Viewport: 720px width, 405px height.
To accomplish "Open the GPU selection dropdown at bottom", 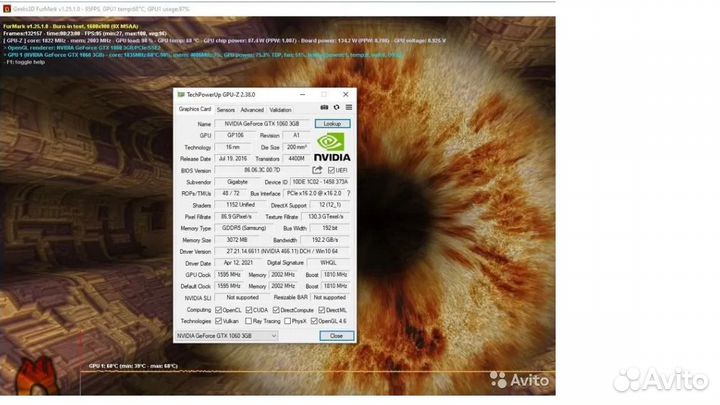I will click(x=227, y=336).
